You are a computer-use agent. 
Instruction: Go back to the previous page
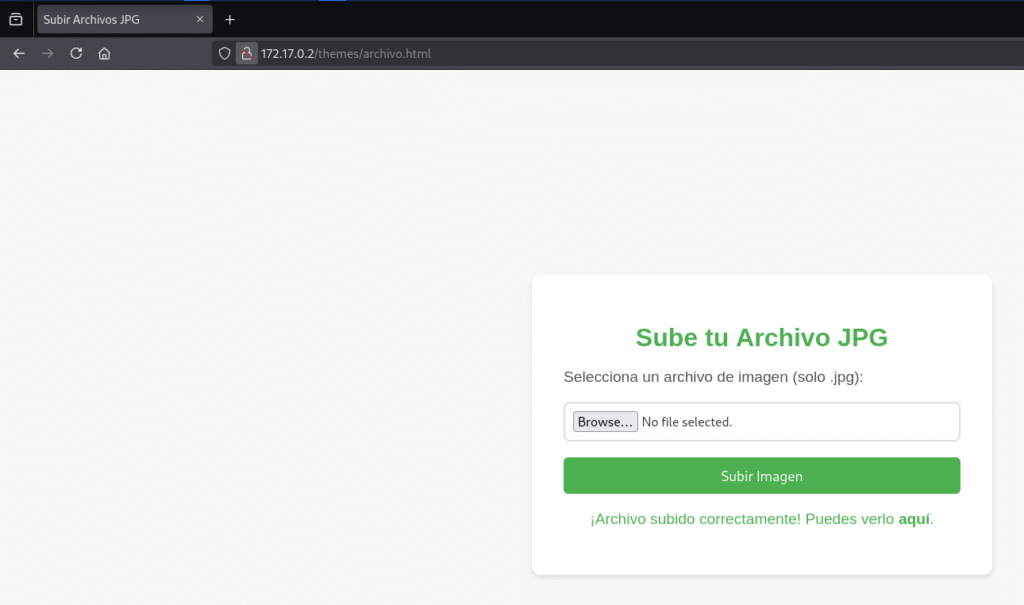19,54
